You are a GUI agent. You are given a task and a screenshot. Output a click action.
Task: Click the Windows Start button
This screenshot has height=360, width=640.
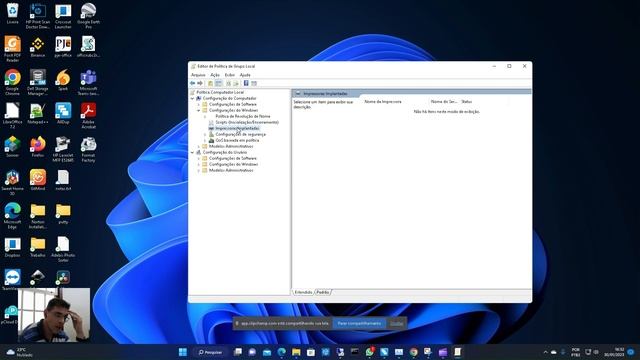pos(183,352)
